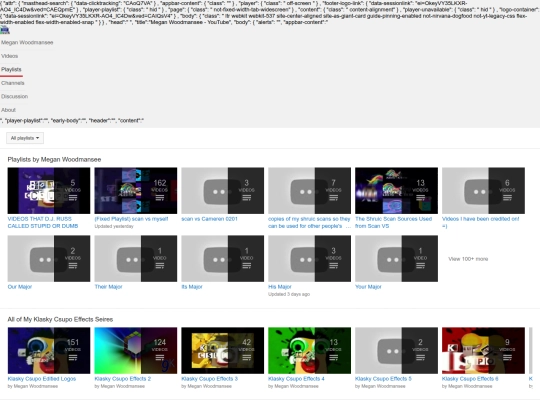Go to the Discussion tab

click(x=14, y=96)
